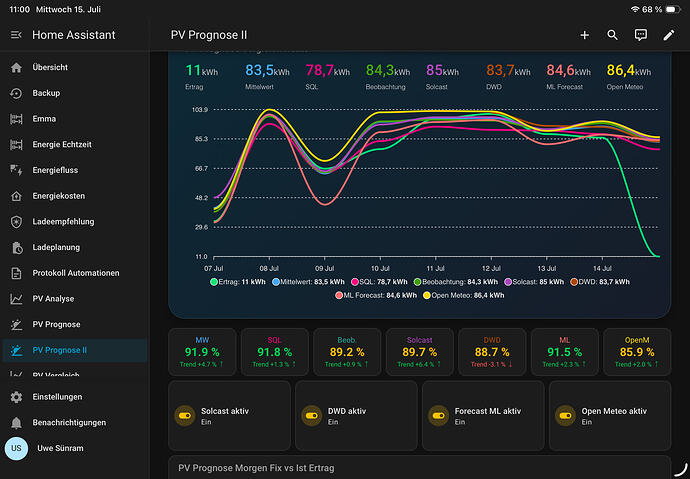
Task: Click the 85 kWh Solcast value
Action: click(442, 70)
